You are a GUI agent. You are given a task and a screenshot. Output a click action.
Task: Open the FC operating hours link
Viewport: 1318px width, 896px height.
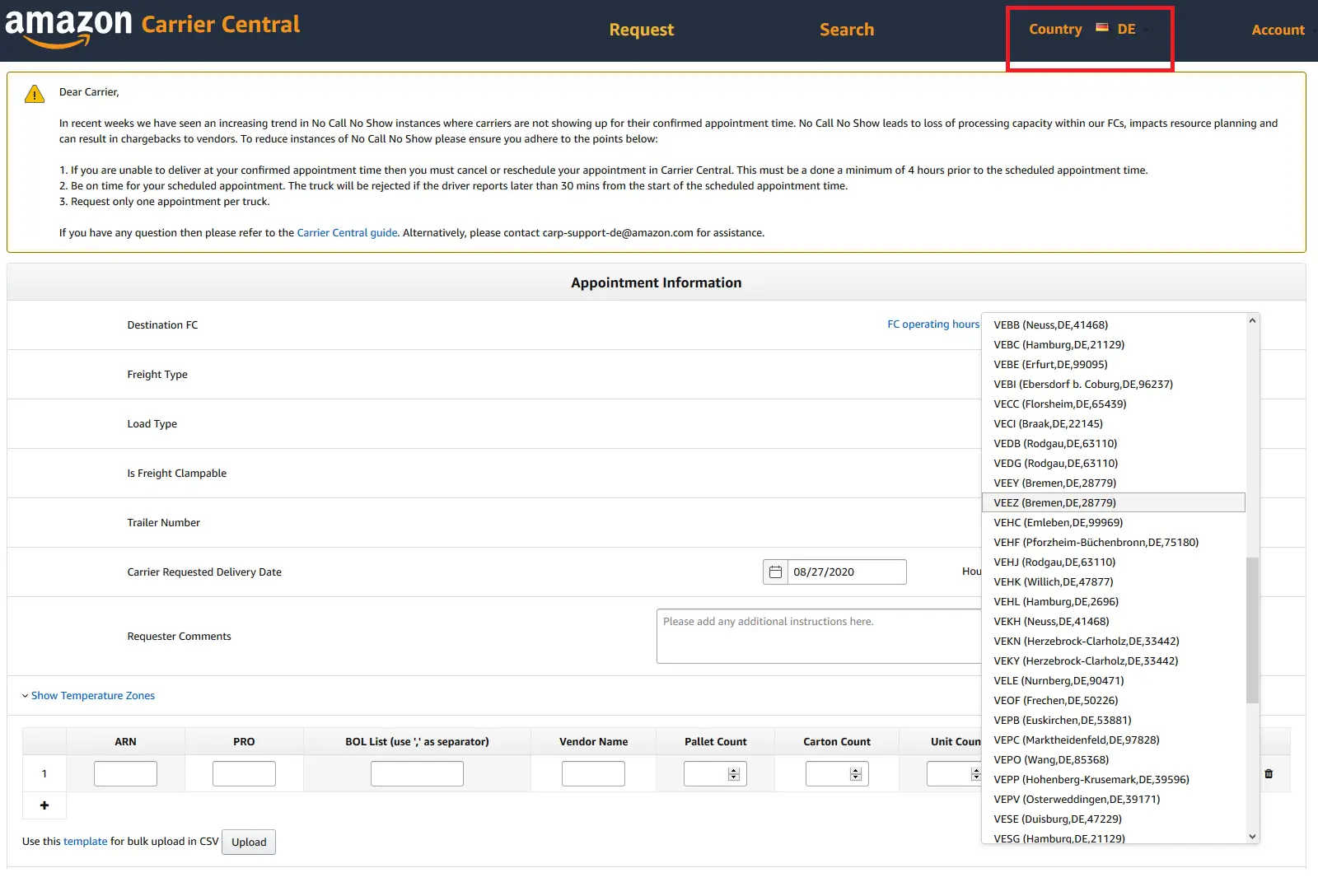pyautogui.click(x=932, y=324)
